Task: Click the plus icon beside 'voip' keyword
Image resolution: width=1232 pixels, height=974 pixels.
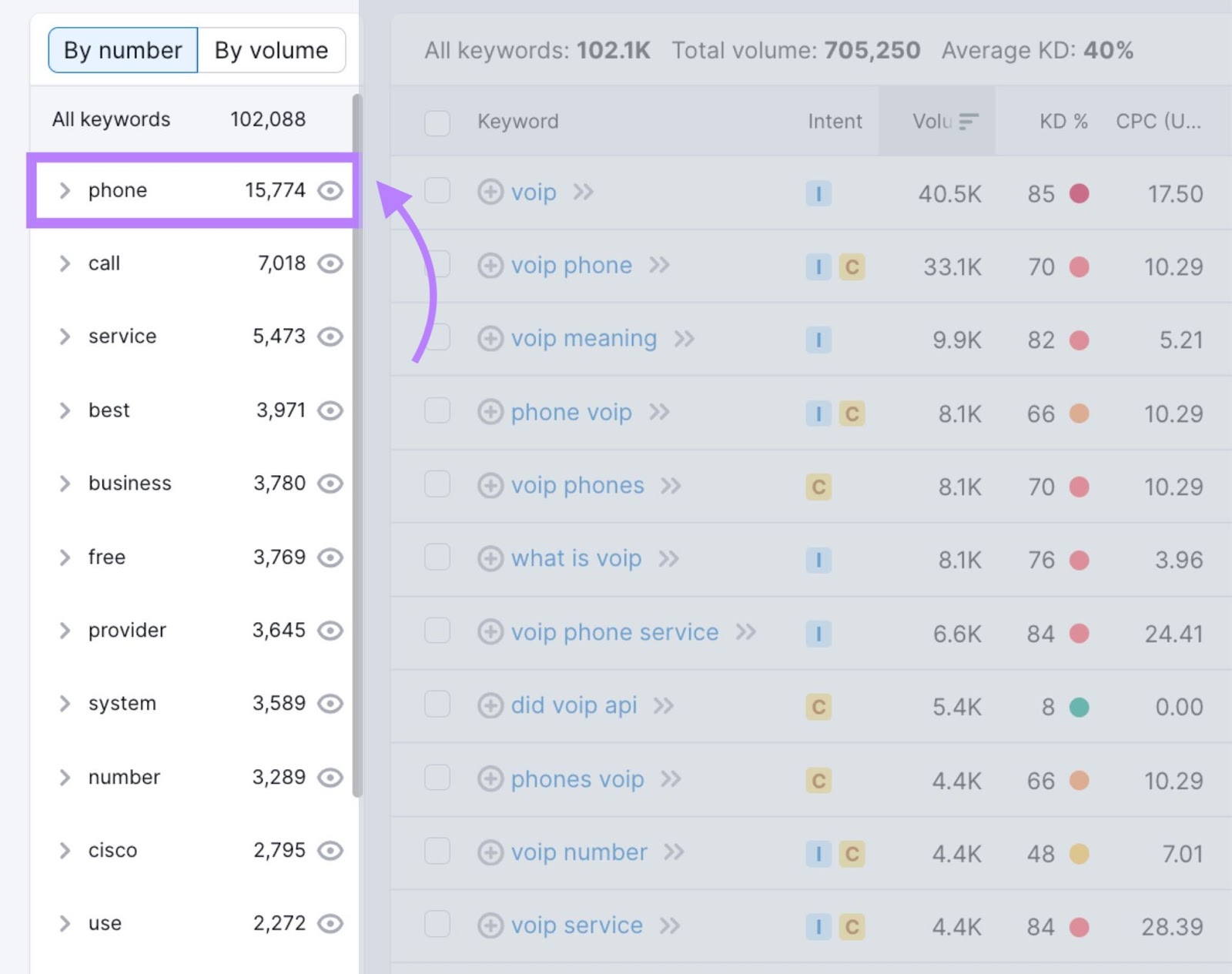Action: pos(490,192)
